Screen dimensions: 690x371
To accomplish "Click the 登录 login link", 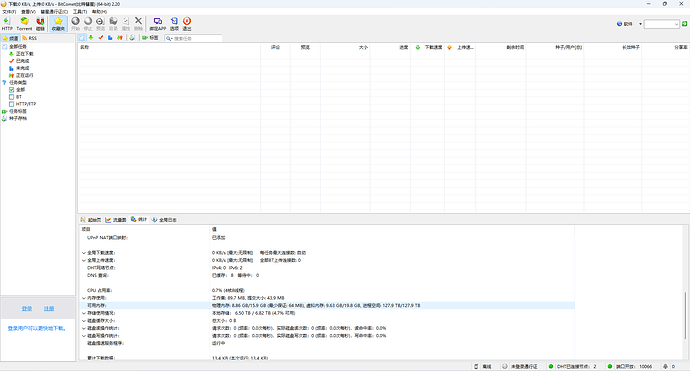I will (27, 309).
